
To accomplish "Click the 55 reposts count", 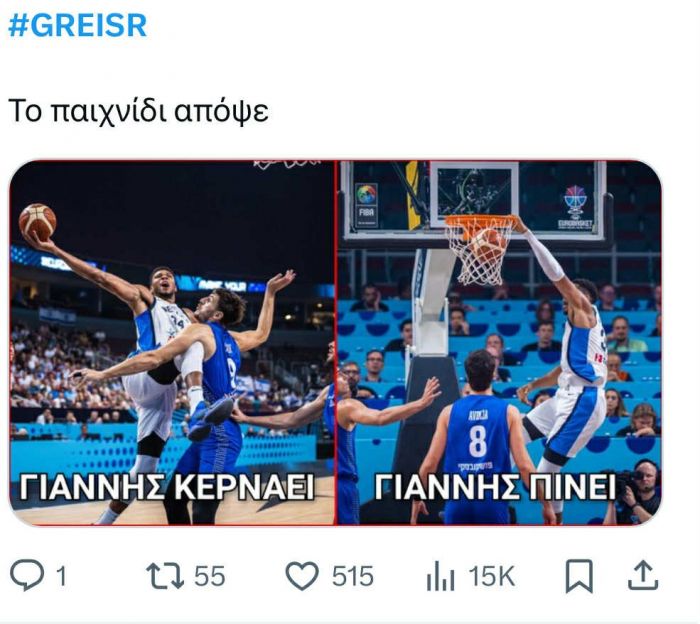I will click(209, 577).
